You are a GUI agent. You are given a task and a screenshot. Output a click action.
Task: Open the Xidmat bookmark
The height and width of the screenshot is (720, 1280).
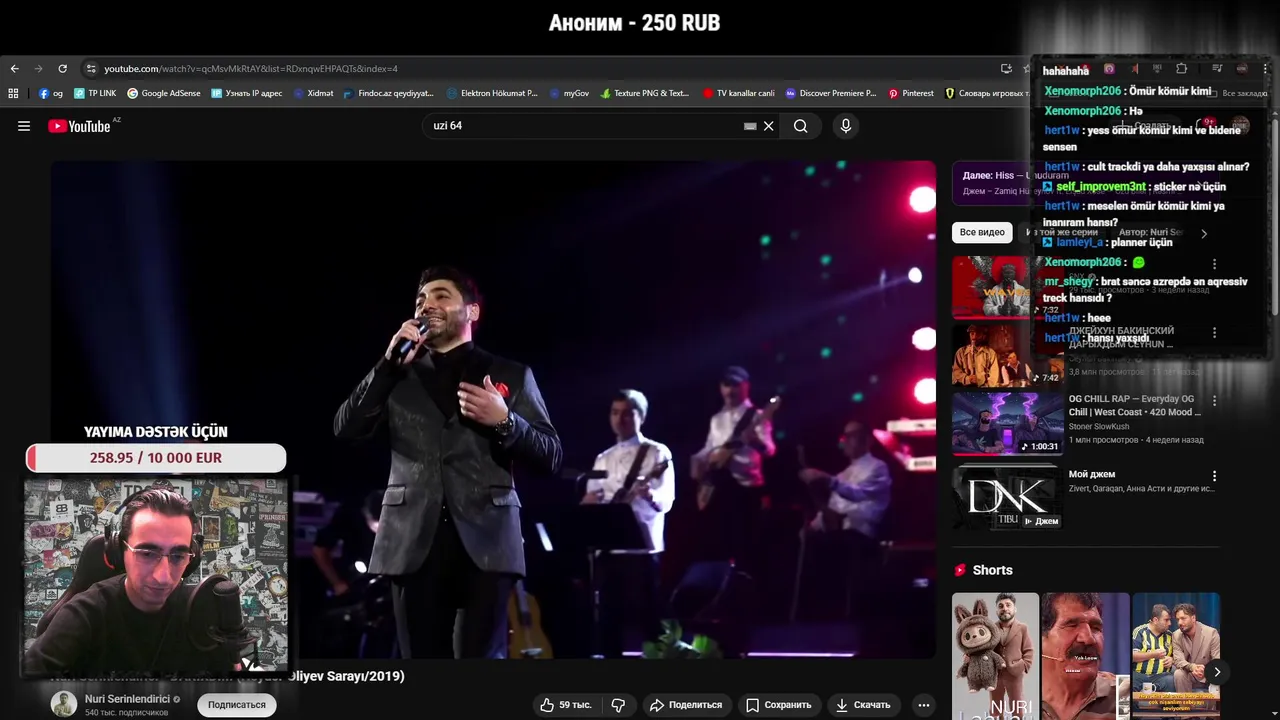pos(313,93)
